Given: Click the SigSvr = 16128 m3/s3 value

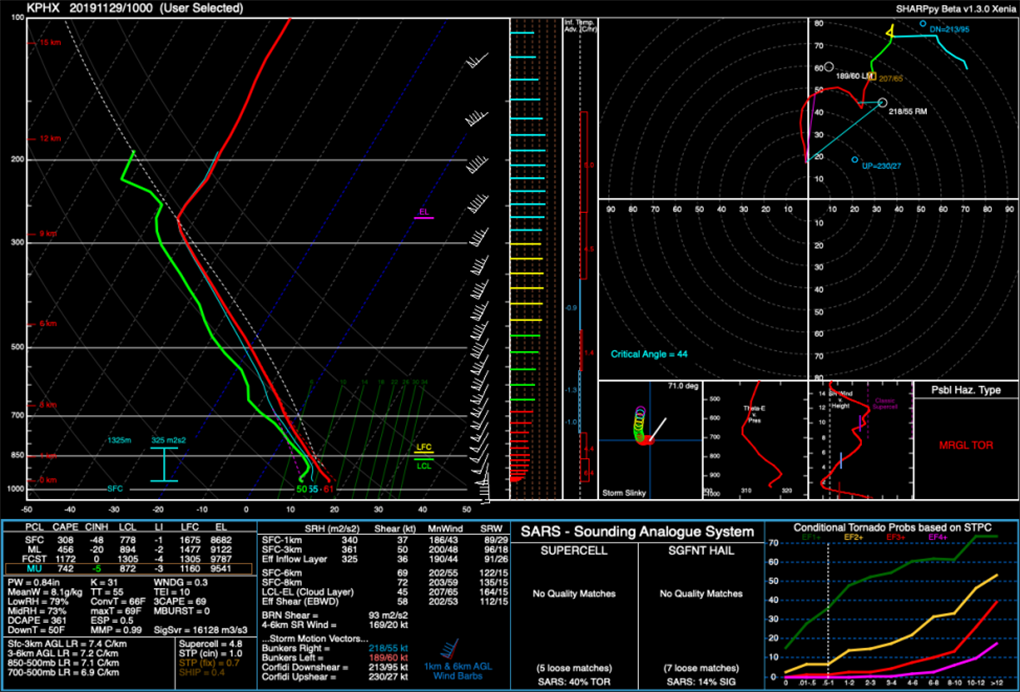Looking at the screenshot, I should click(199, 631).
